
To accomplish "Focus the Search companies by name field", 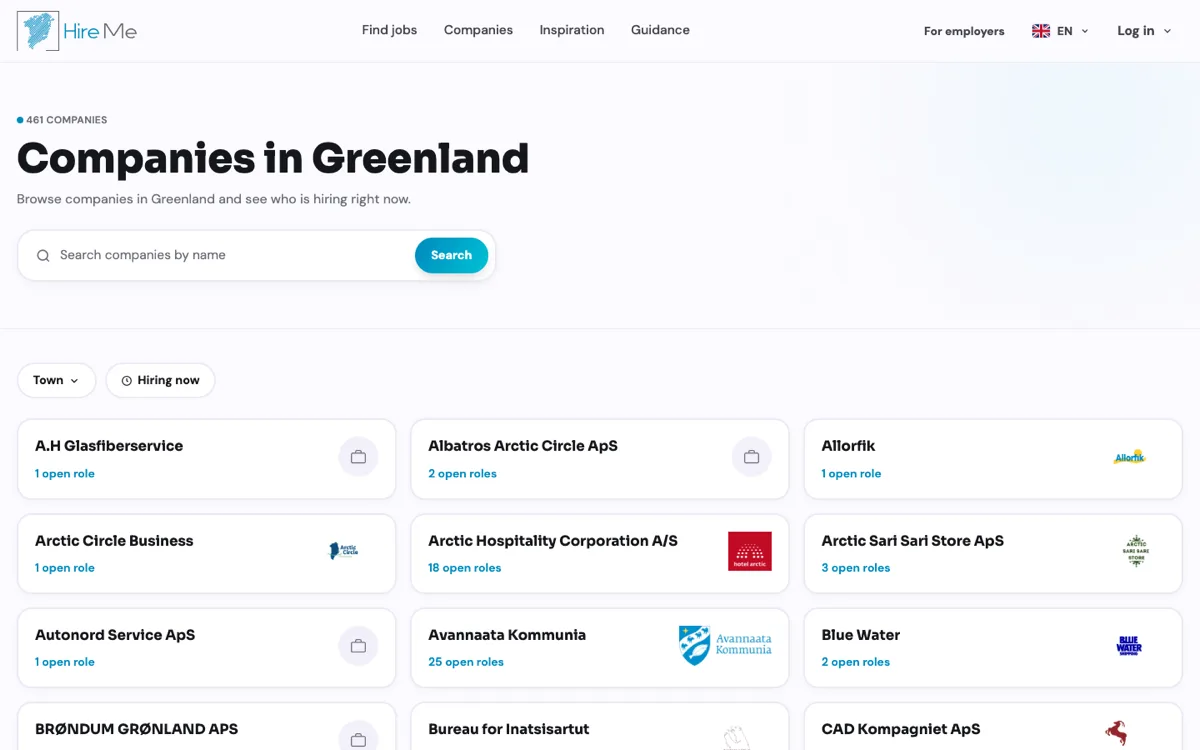I will [235, 255].
